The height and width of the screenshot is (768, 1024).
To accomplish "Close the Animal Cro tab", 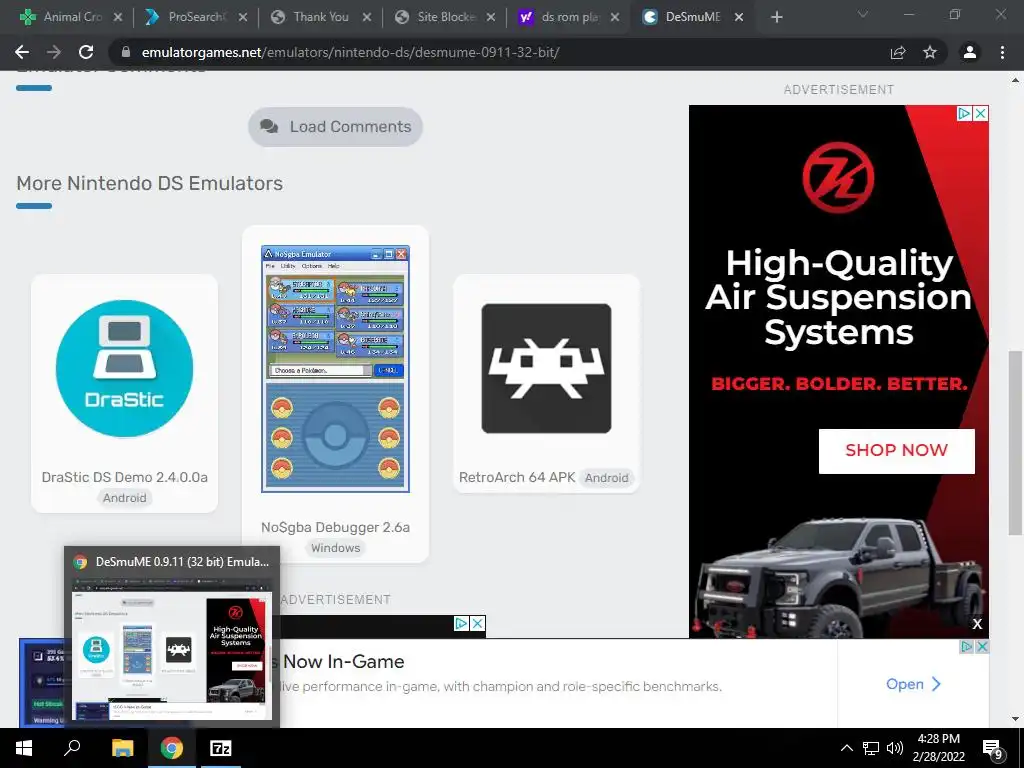I will 118,17.
